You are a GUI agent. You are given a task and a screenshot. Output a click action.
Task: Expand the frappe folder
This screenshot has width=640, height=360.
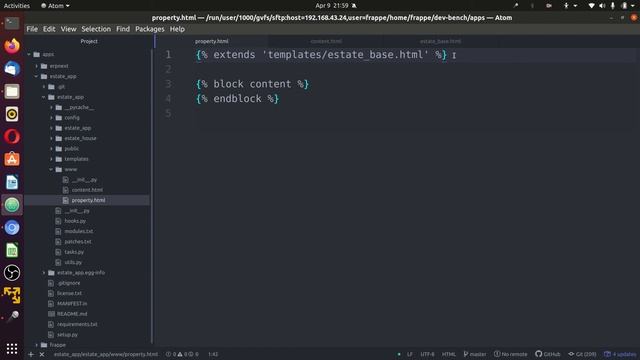coord(37,345)
